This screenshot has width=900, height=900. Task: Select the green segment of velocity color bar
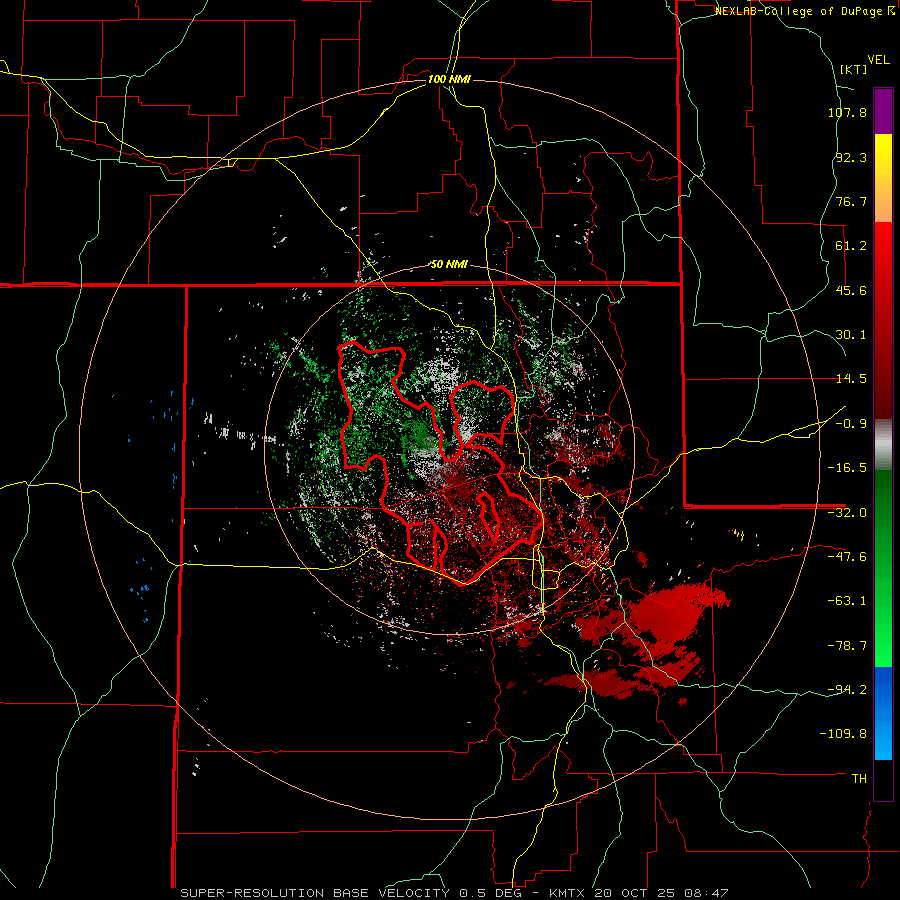click(883, 569)
